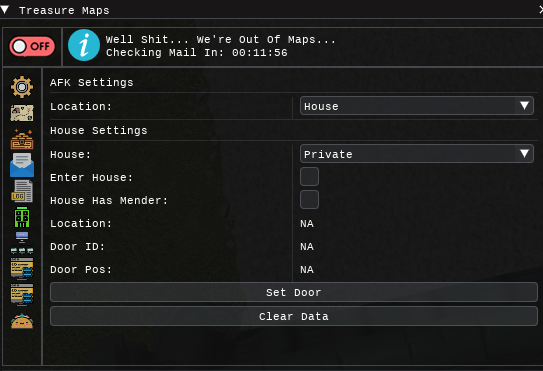Click the Clear Data button
The image size is (543, 371).
pyautogui.click(x=294, y=316)
